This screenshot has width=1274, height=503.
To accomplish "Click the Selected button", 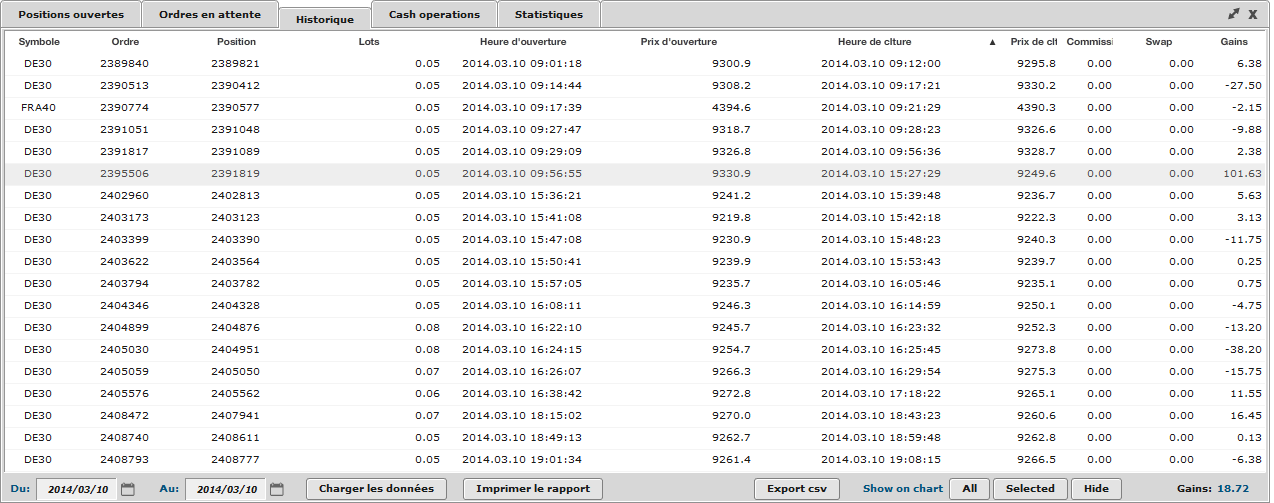I will click(x=1030, y=489).
